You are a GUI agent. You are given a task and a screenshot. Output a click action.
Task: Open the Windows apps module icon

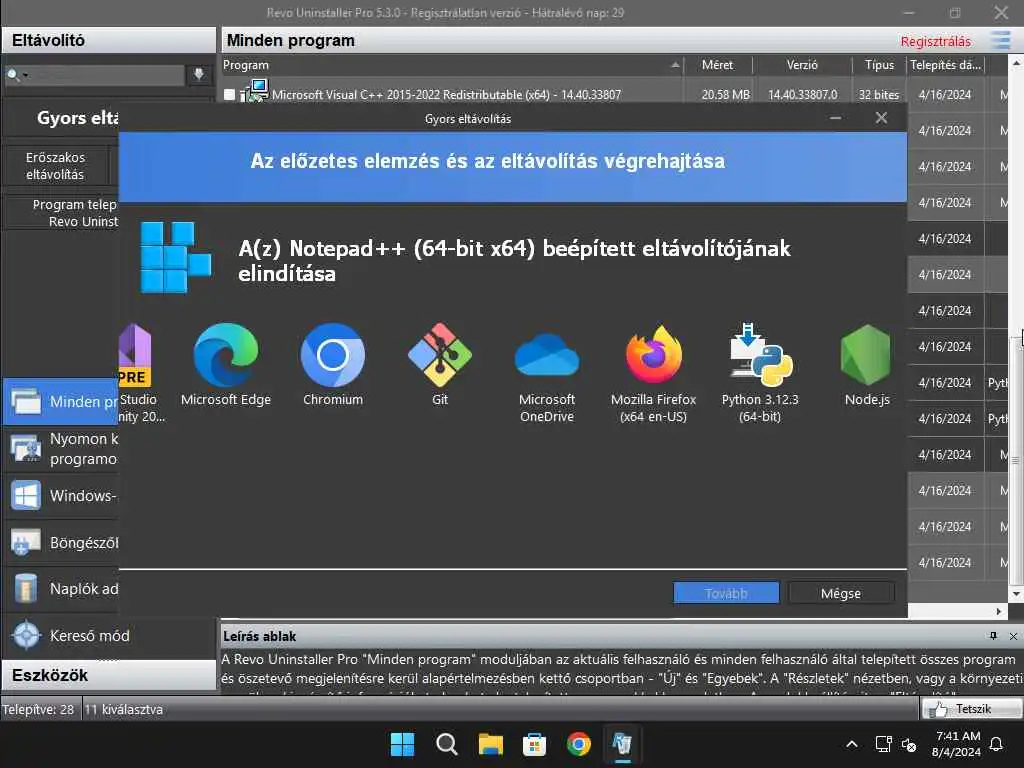coord(26,496)
